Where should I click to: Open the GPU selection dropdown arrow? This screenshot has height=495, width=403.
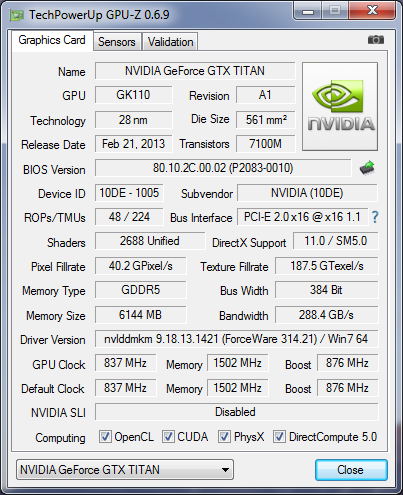coord(225,470)
